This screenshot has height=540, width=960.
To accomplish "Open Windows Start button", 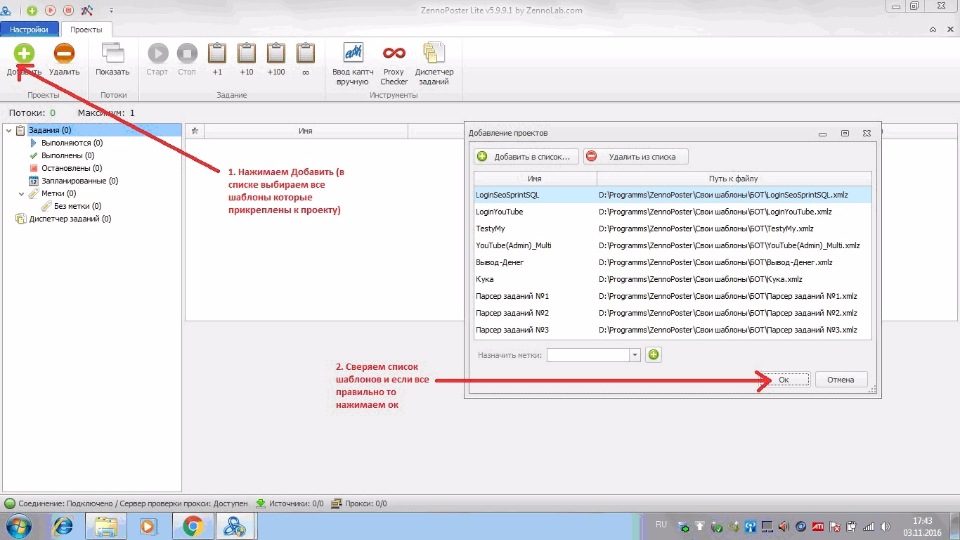I will tap(19, 527).
